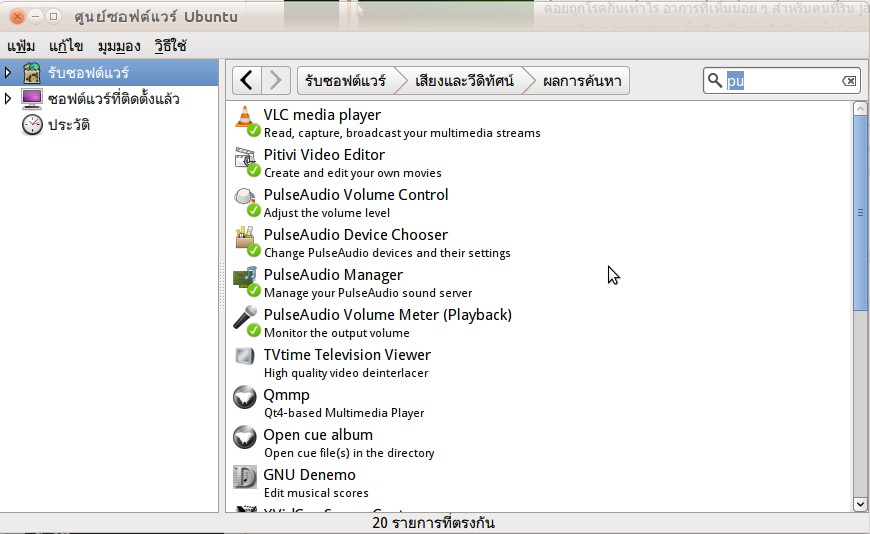Click the magnifier icon in search box
The image size is (870, 534).
715,80
